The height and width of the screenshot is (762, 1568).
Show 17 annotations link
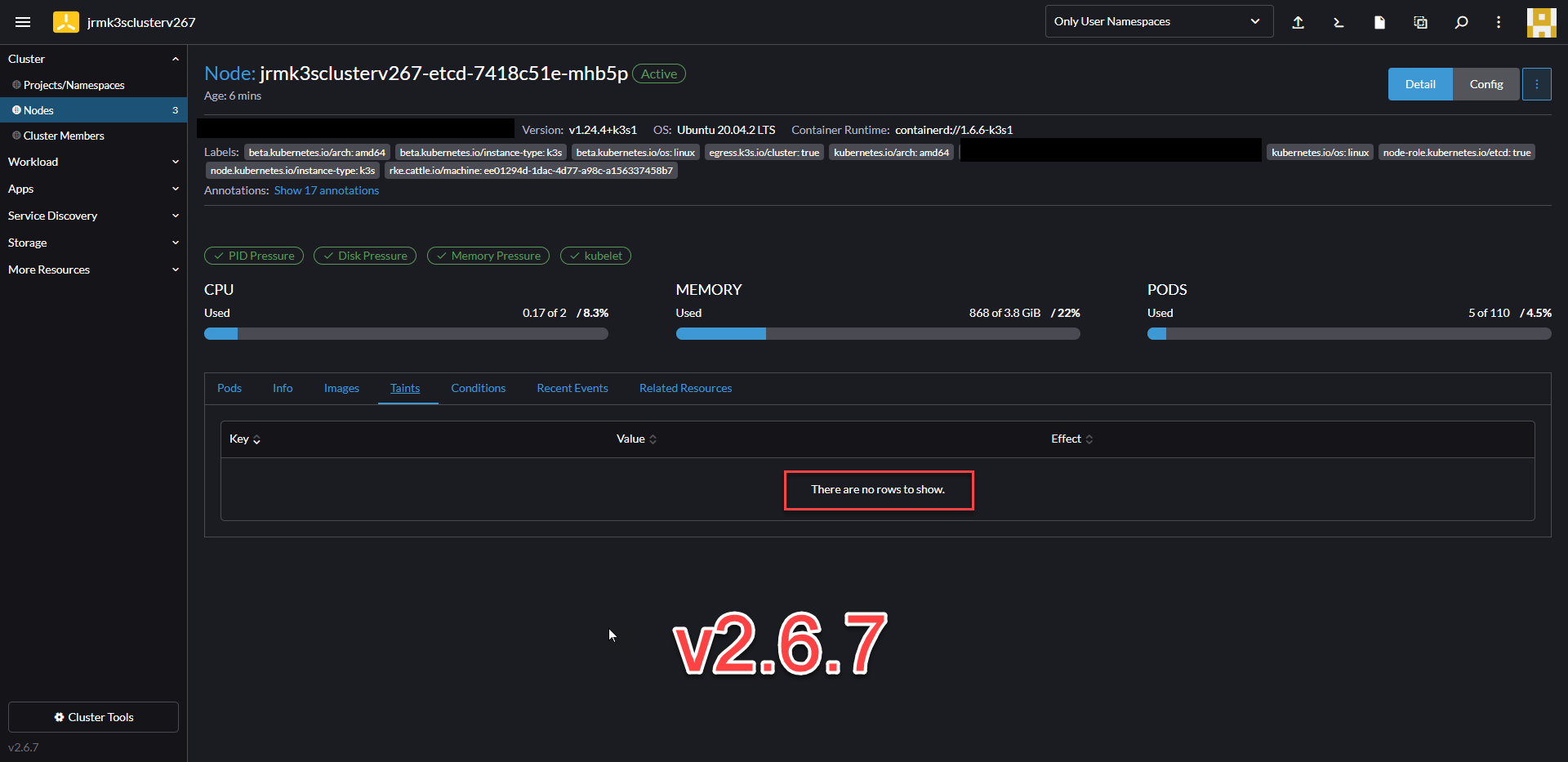pos(326,190)
